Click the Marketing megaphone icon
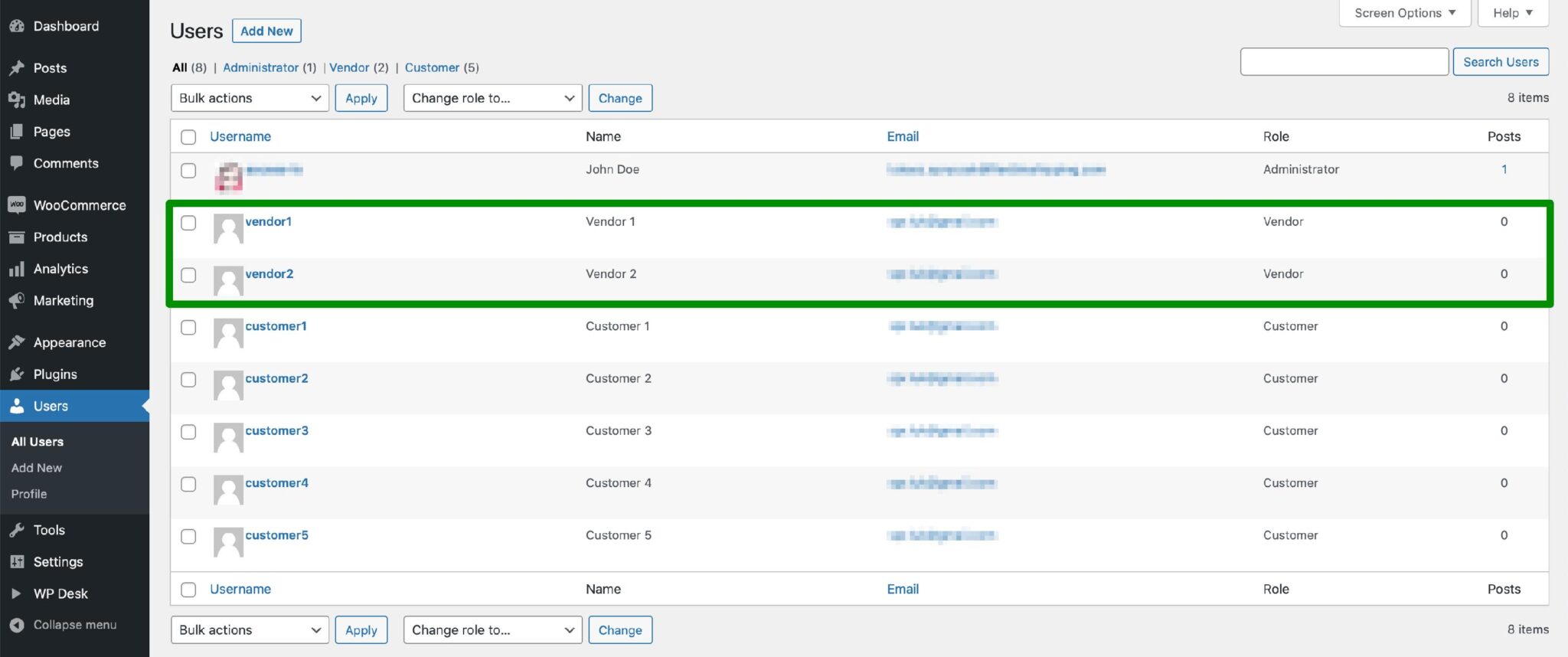Screen dimensions: 1568x657 coord(17,301)
